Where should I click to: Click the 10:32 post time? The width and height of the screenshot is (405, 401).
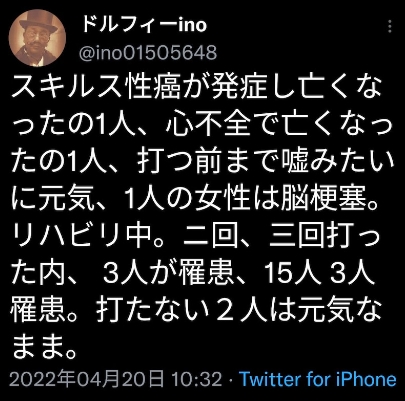click(x=197, y=379)
